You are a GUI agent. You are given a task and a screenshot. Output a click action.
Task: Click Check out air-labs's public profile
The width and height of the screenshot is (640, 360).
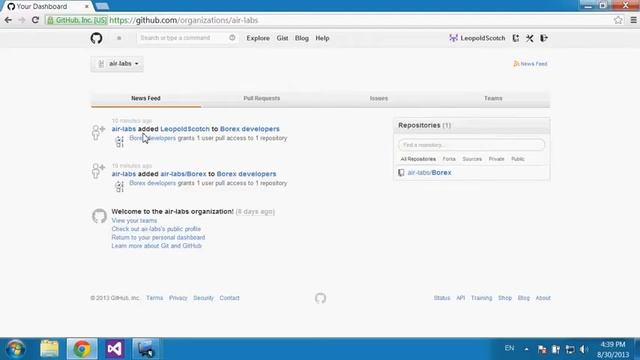click(156, 229)
